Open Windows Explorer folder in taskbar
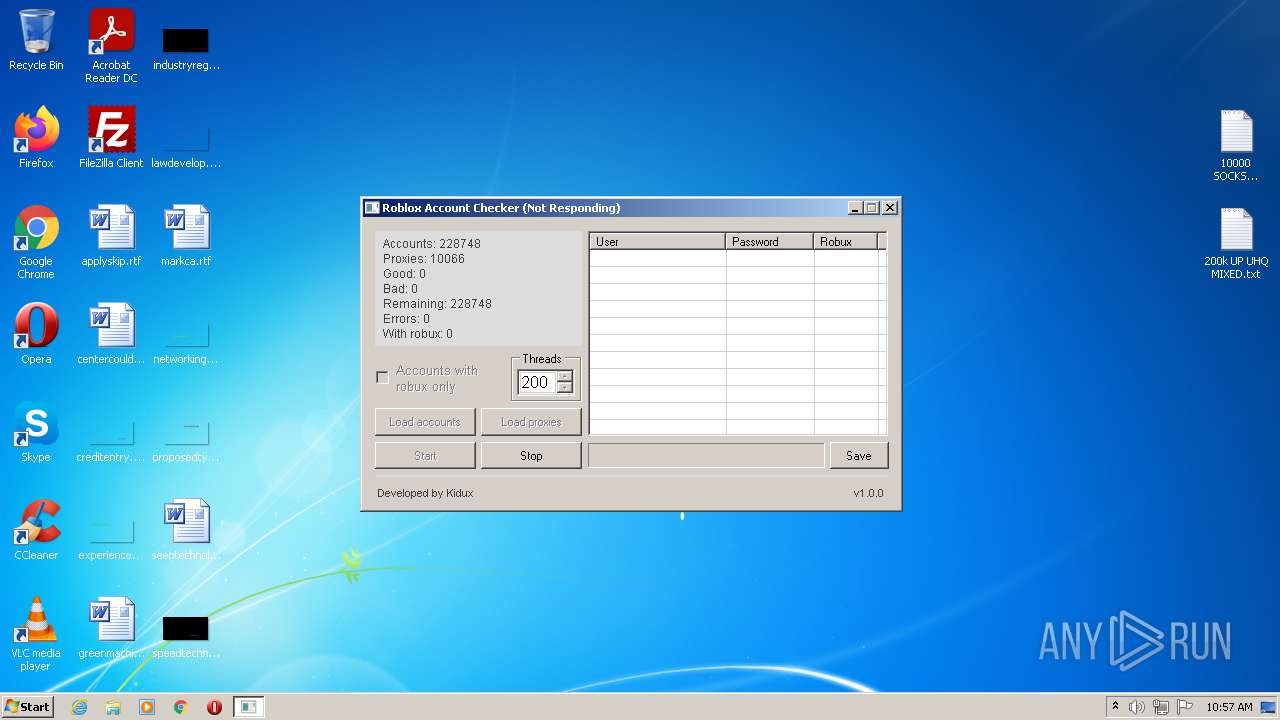 coord(113,707)
